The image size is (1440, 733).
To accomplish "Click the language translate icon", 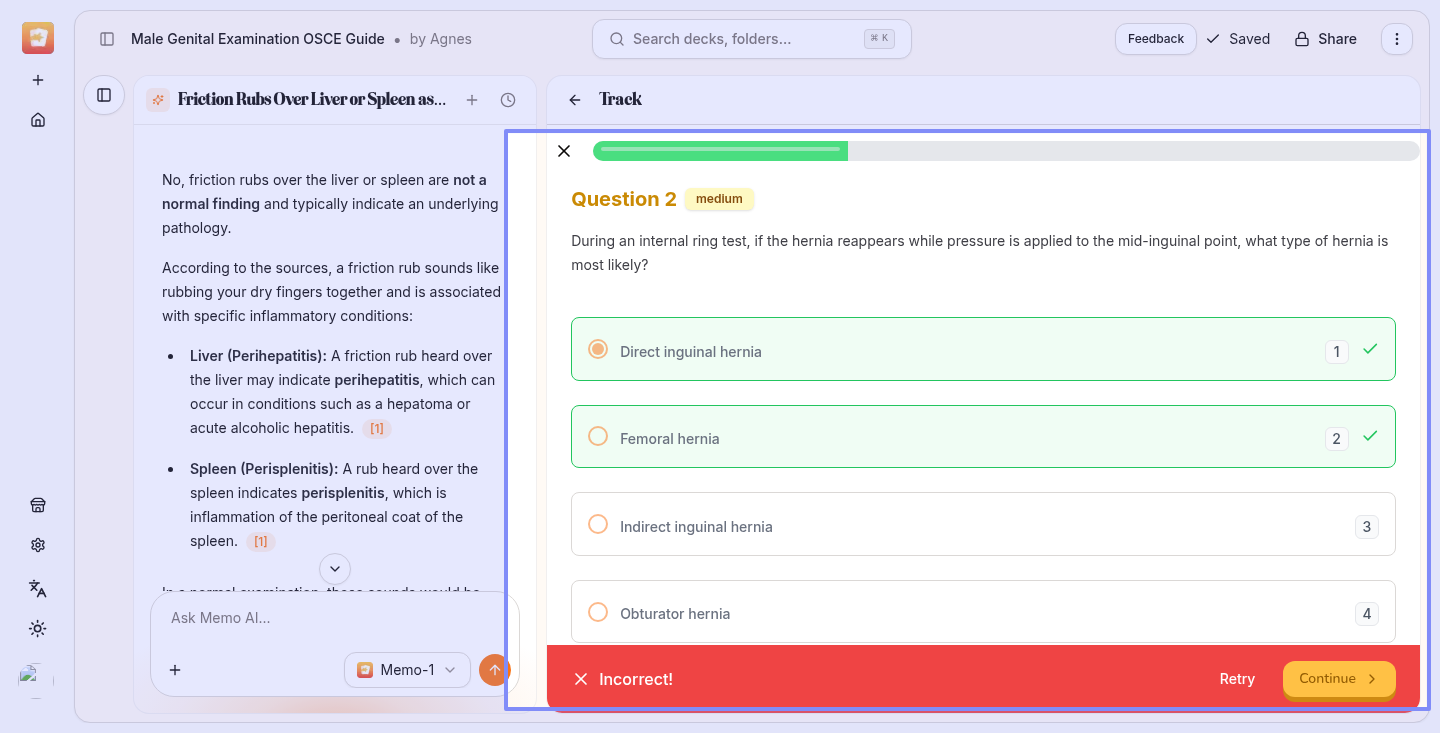I will (x=38, y=588).
